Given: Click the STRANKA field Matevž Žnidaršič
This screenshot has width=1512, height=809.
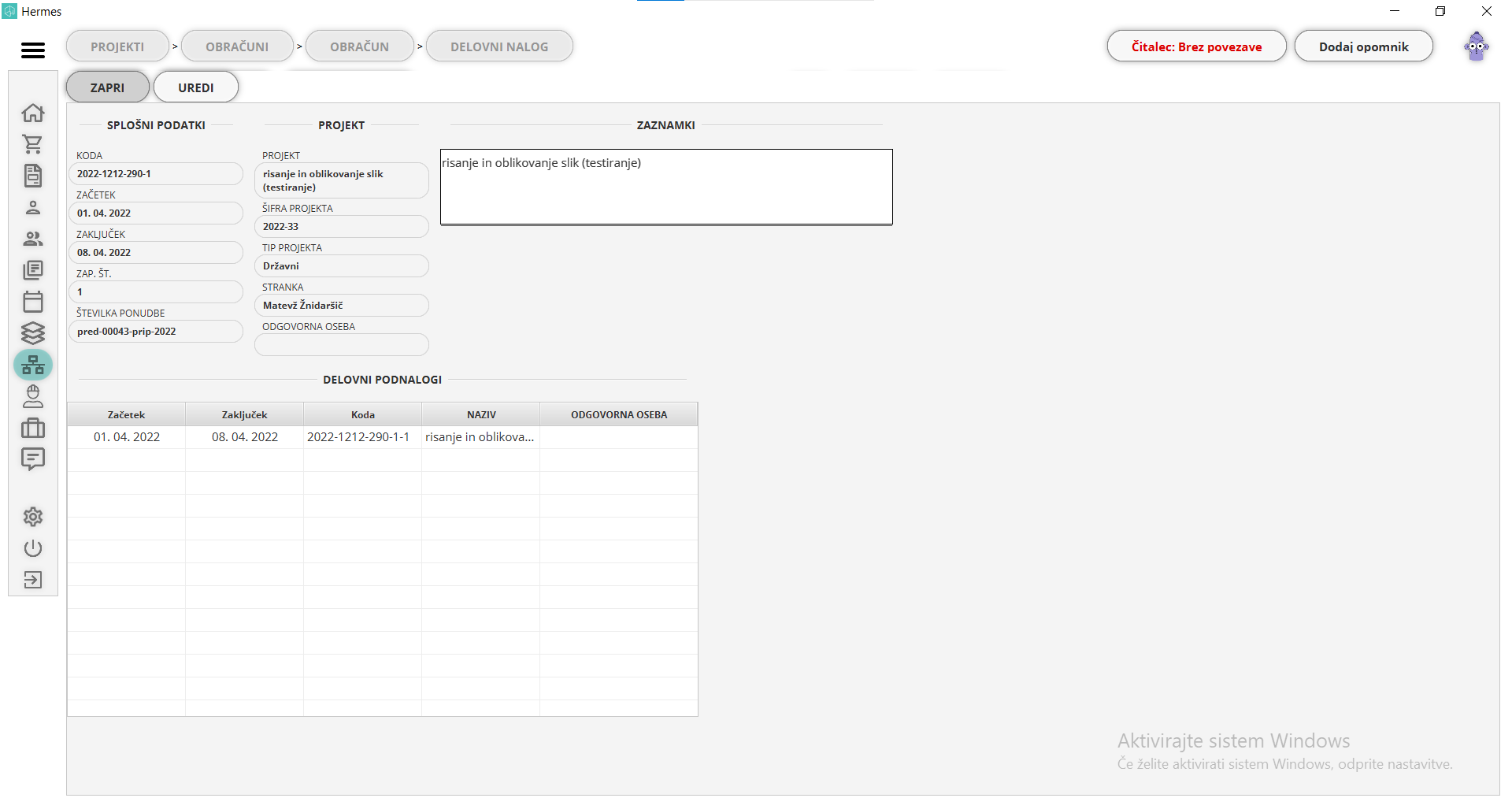Looking at the screenshot, I should [x=342, y=306].
